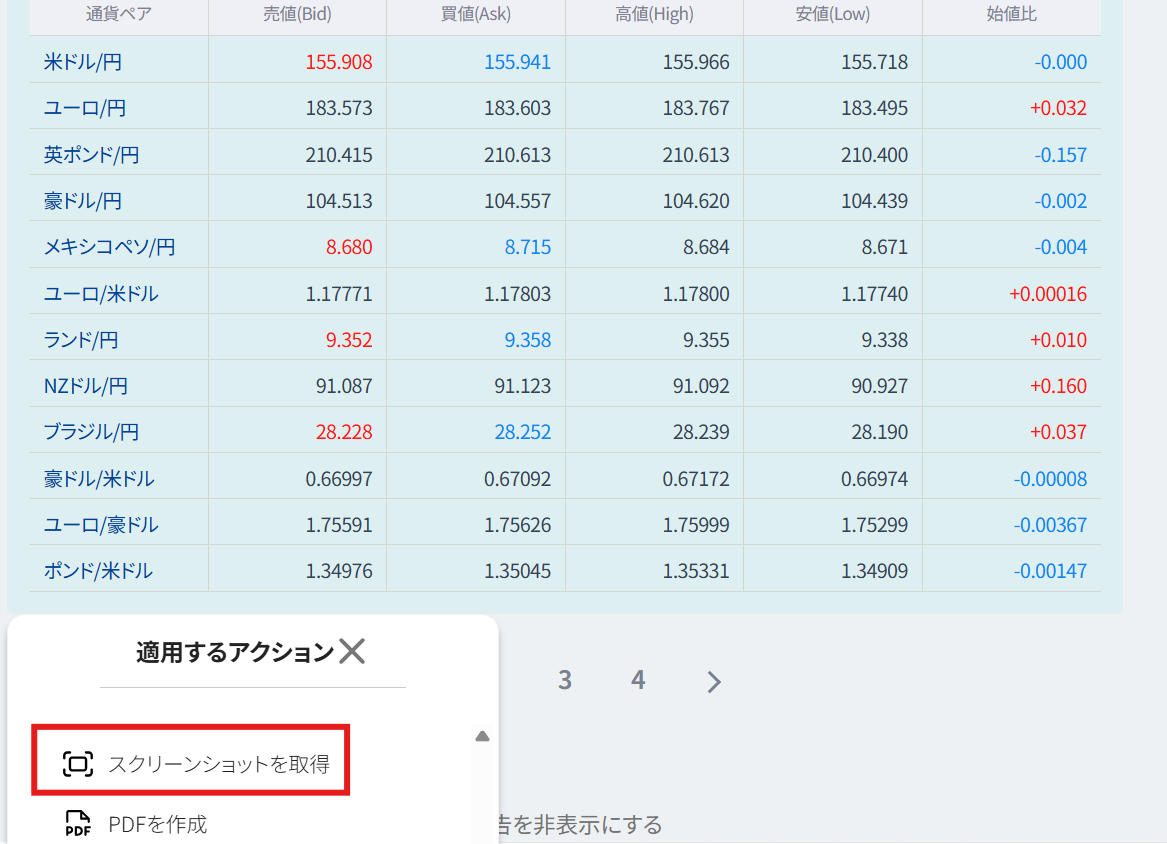Viewport: 1167px width, 844px height.
Task: Select bid value 155.908
Action: click(x=339, y=62)
